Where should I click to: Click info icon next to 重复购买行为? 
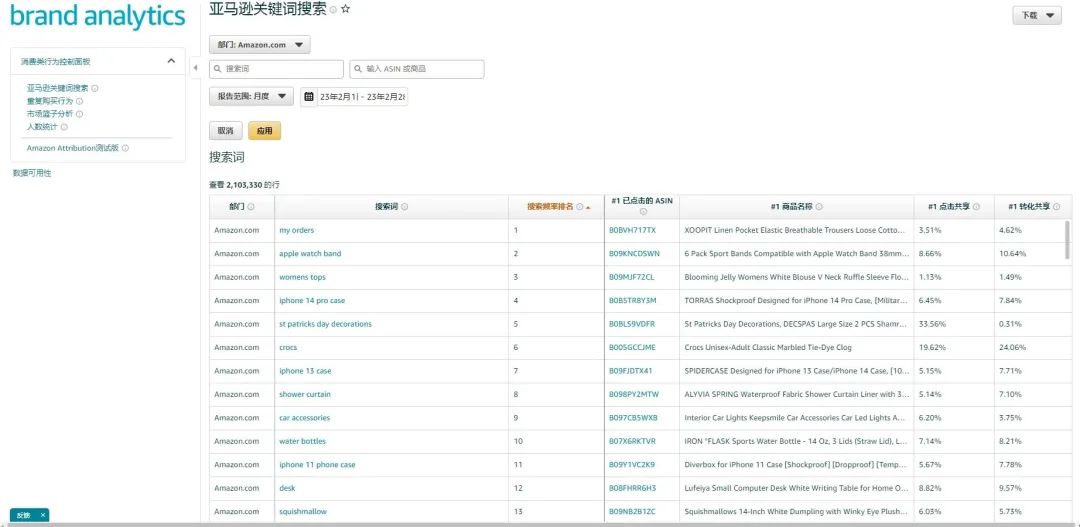coord(80,101)
